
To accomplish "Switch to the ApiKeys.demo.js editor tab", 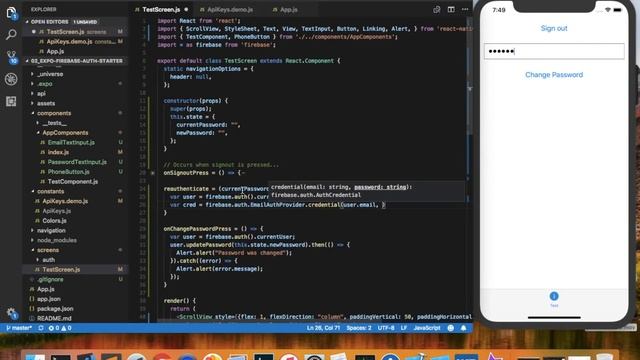I will pyautogui.click(x=230, y=9).
